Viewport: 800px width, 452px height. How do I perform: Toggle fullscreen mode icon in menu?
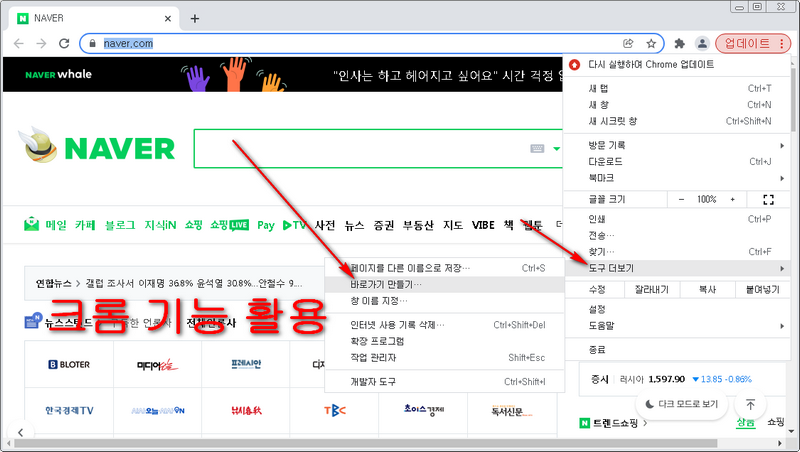point(768,199)
